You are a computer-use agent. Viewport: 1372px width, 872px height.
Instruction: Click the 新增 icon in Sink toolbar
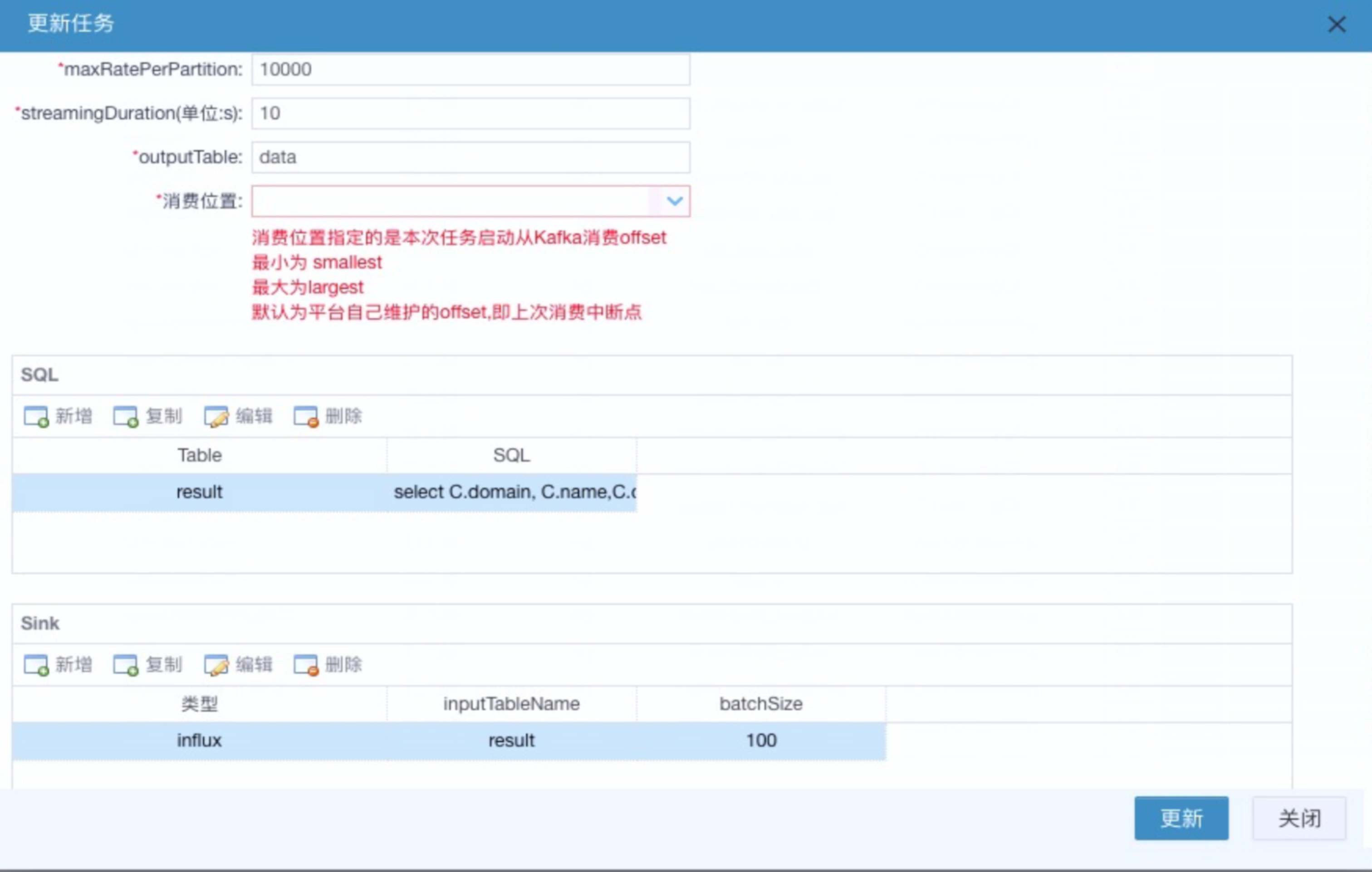click(36, 665)
